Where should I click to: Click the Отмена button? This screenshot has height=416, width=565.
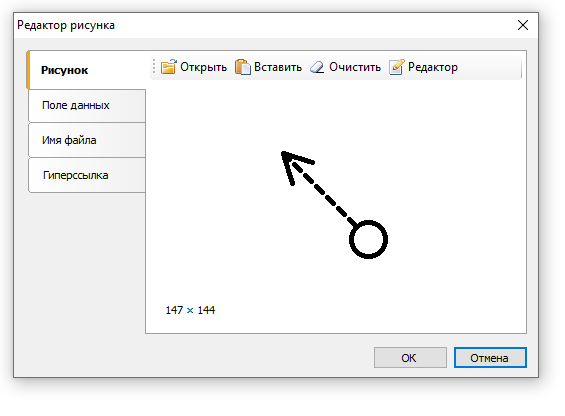[x=490, y=358]
